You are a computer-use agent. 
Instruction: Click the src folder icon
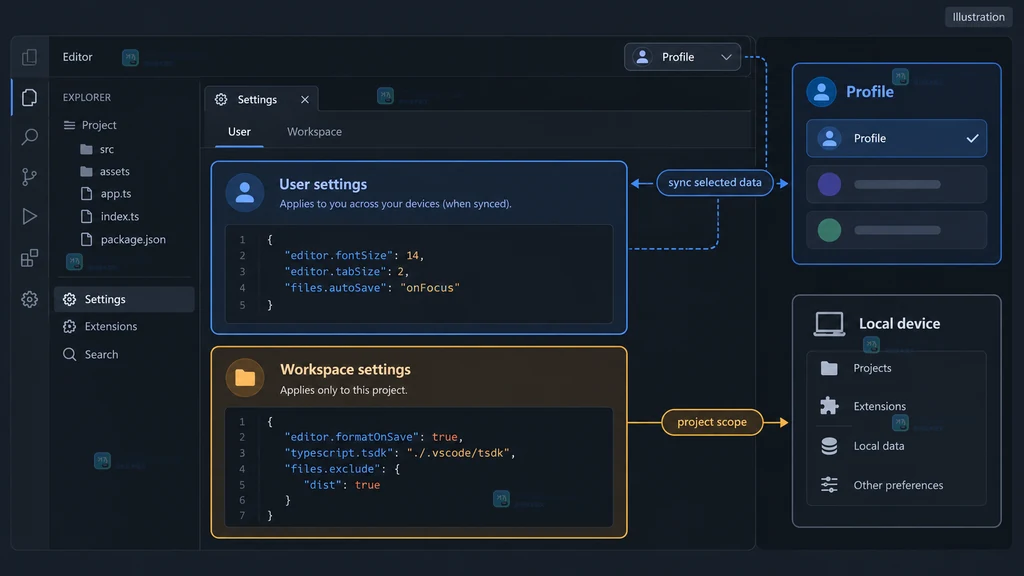(x=86, y=149)
